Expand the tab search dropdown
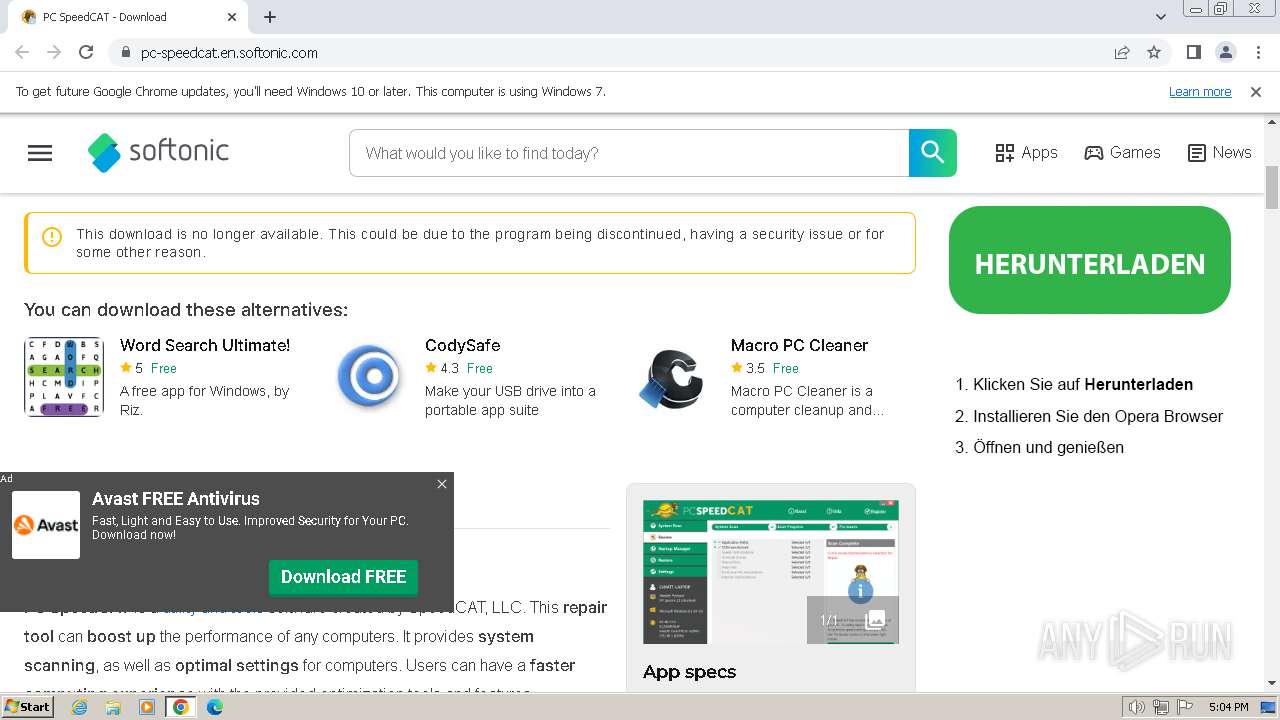1280x720 pixels. pos(1161,17)
